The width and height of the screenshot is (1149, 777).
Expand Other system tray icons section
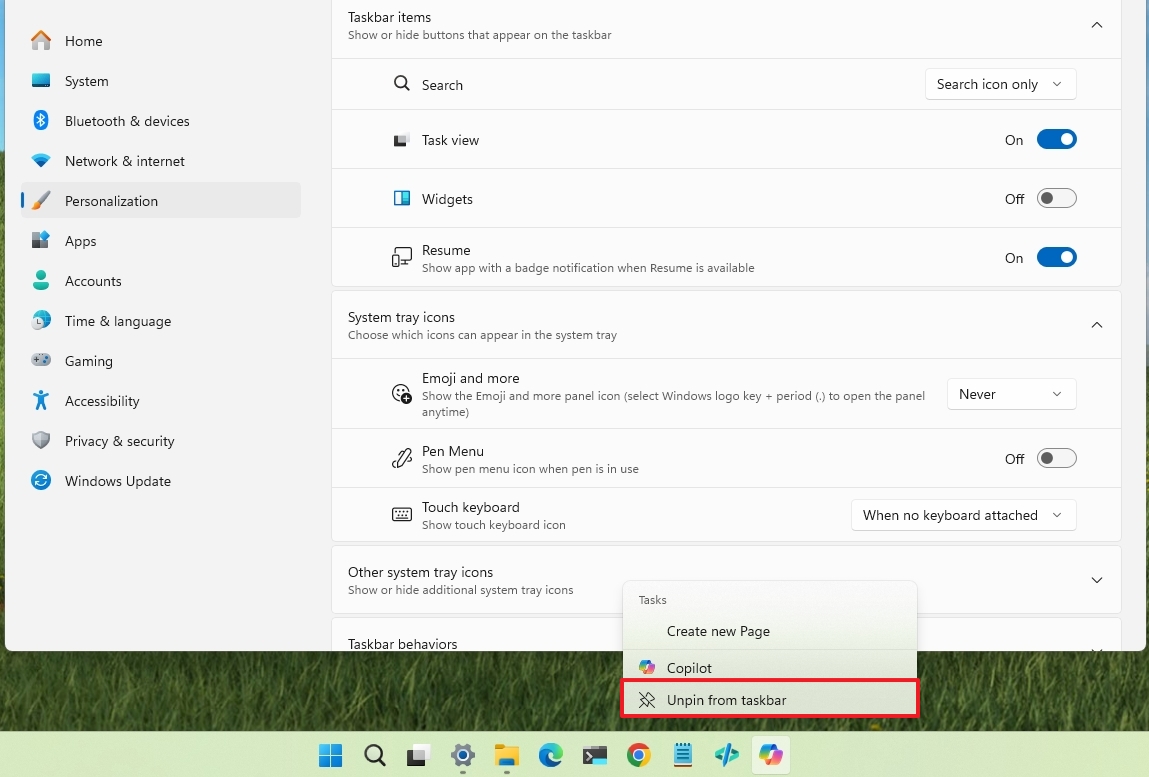(1096, 580)
